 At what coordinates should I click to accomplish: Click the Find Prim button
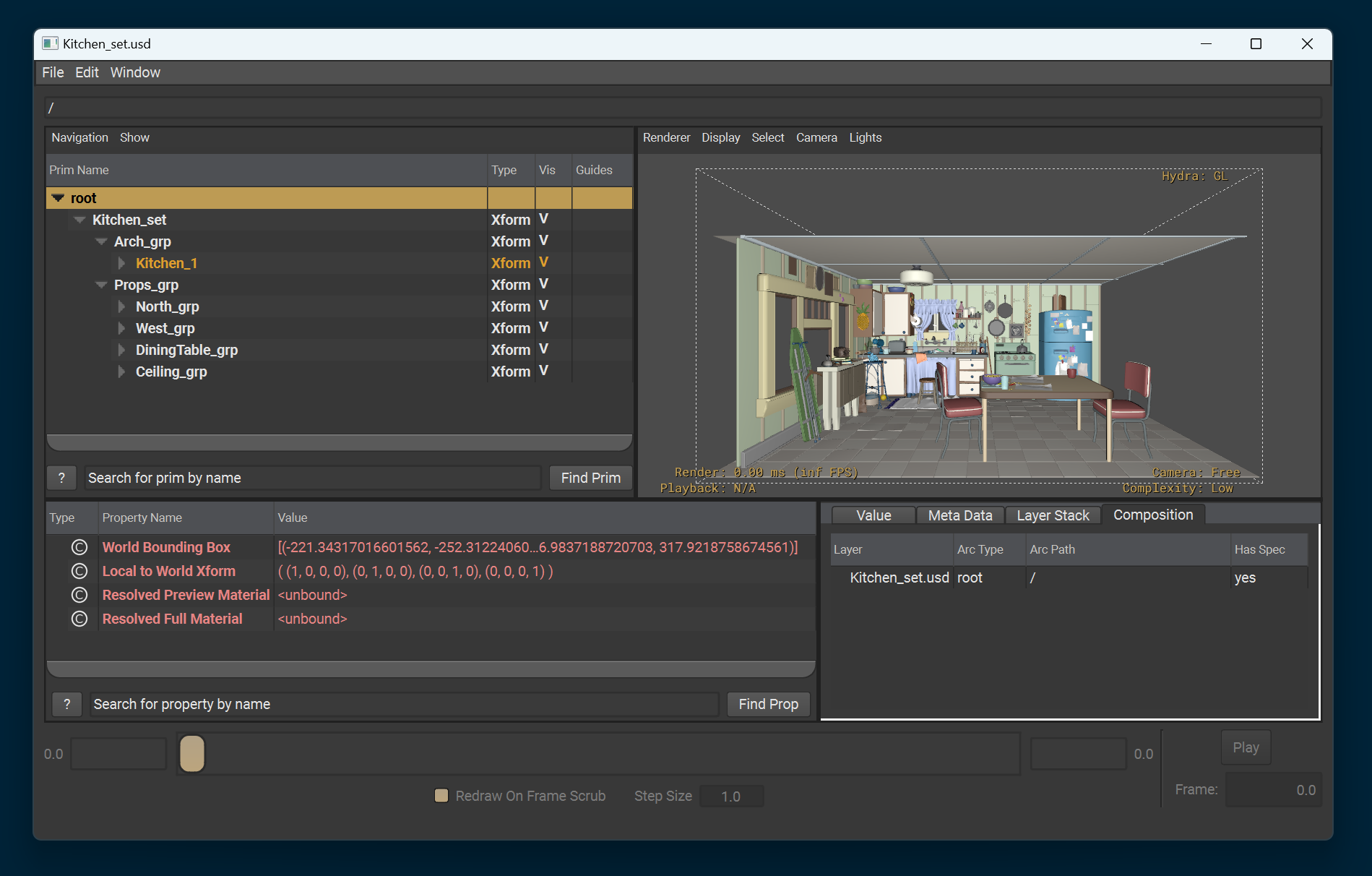590,478
